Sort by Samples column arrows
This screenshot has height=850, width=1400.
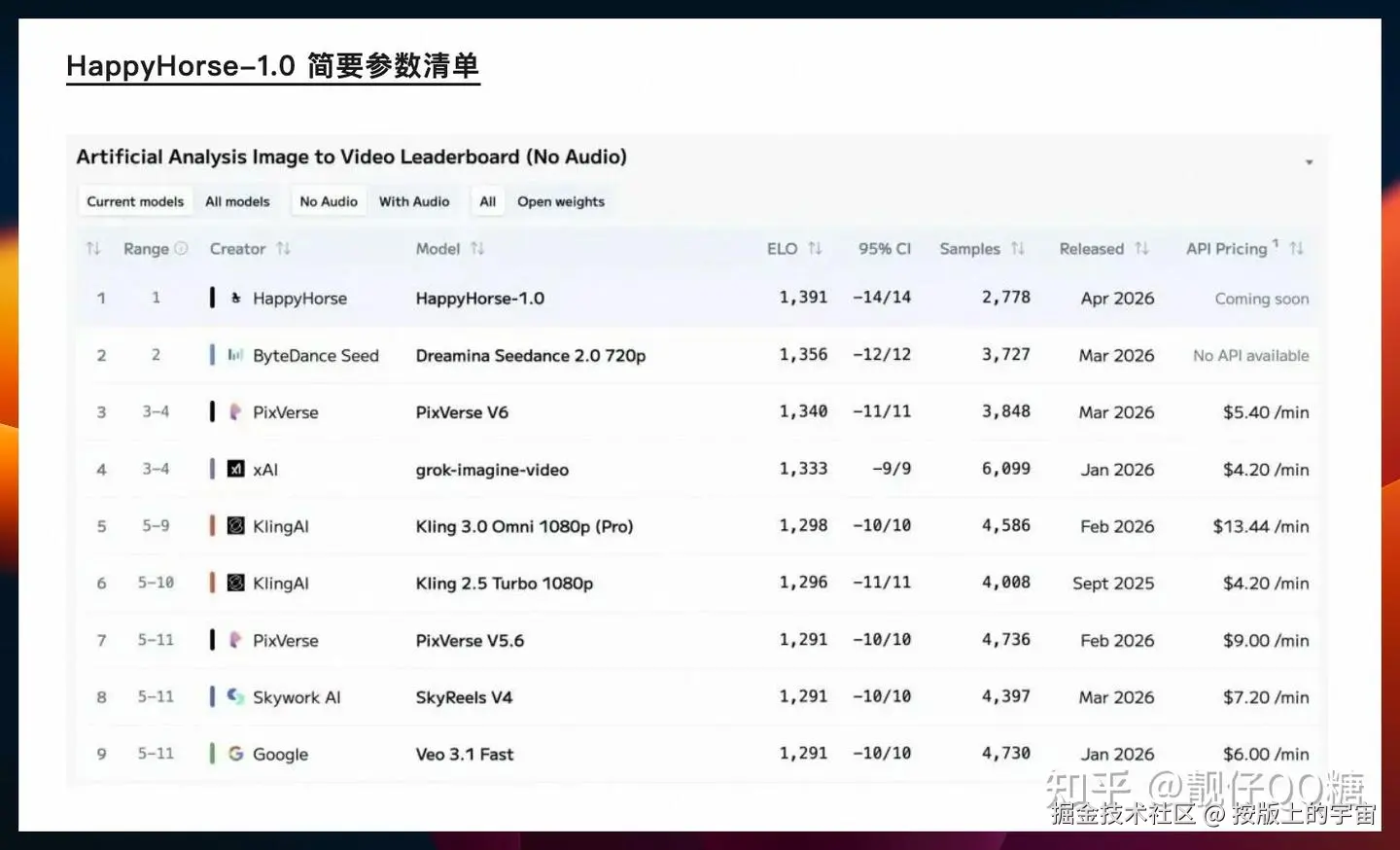[1018, 249]
